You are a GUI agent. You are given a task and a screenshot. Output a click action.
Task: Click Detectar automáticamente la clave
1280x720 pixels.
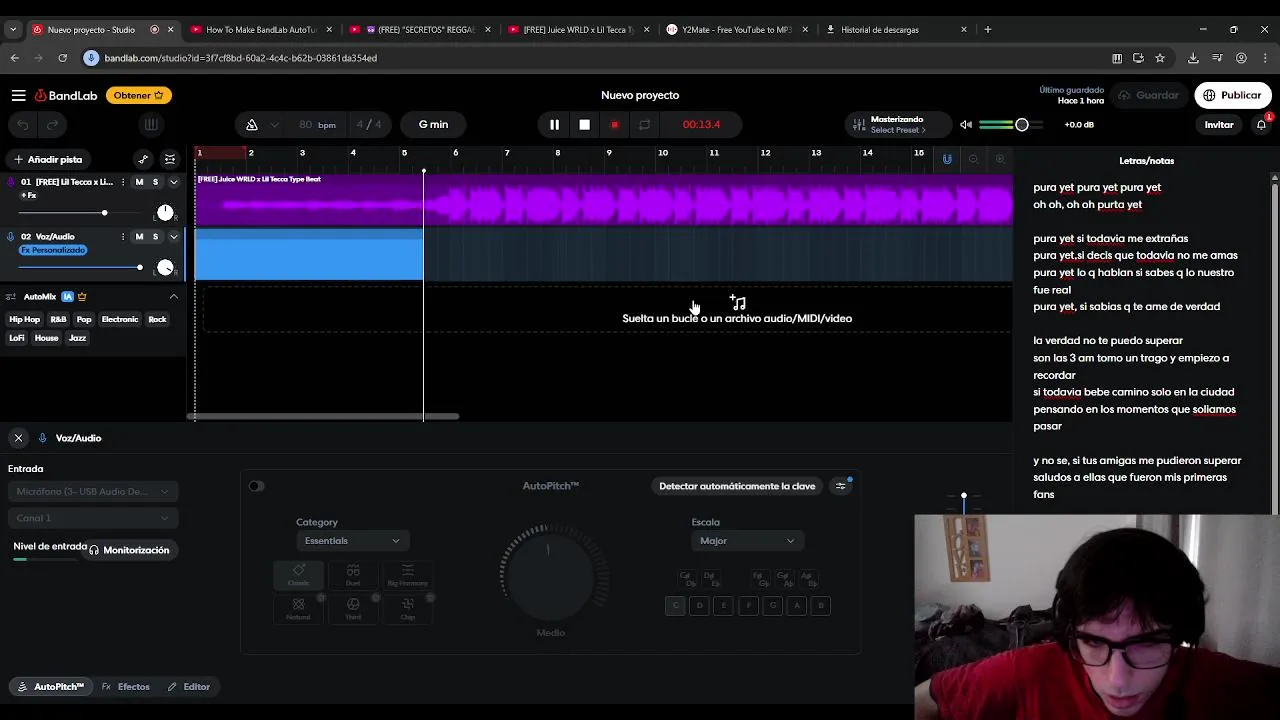click(737, 486)
